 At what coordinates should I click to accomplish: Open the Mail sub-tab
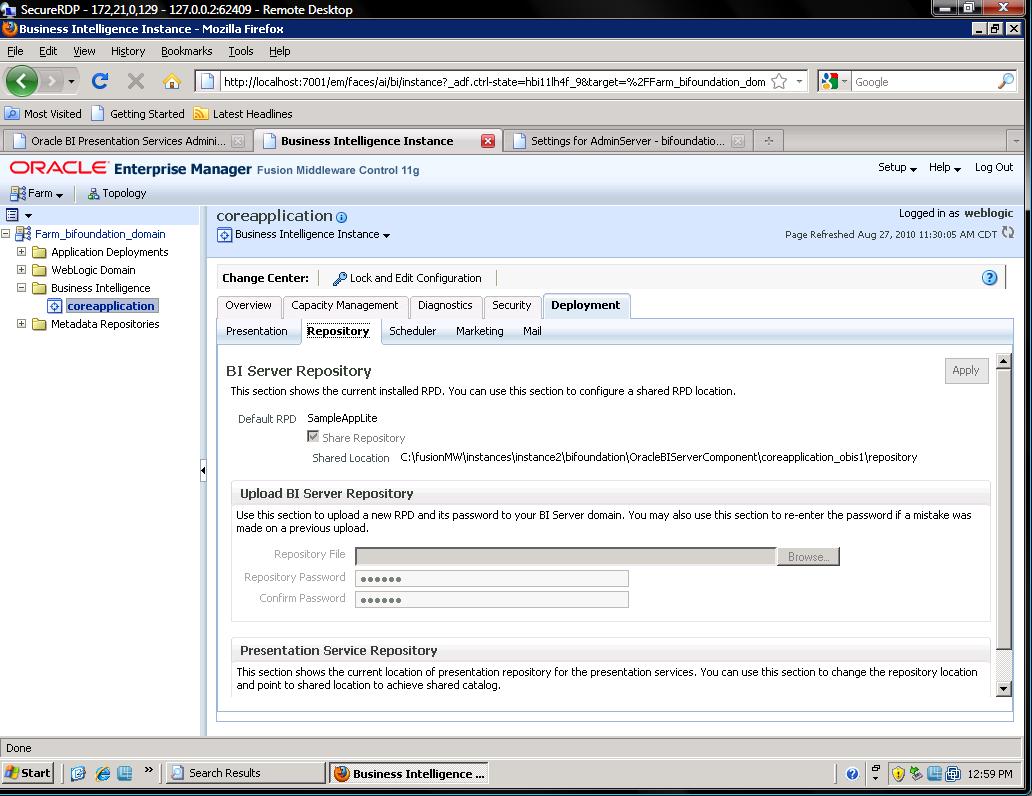(532, 331)
